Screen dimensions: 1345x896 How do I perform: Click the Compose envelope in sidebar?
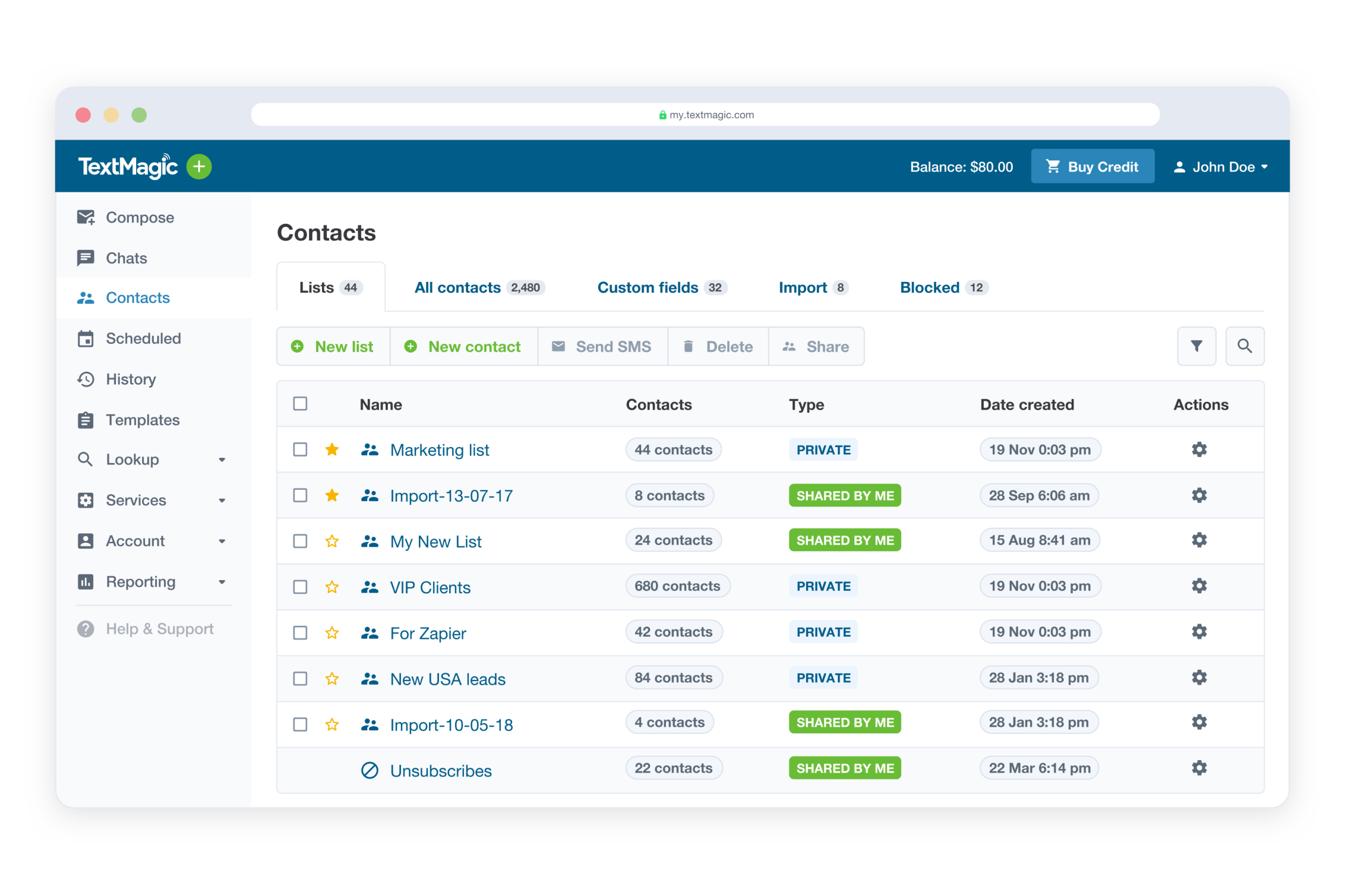point(86,217)
